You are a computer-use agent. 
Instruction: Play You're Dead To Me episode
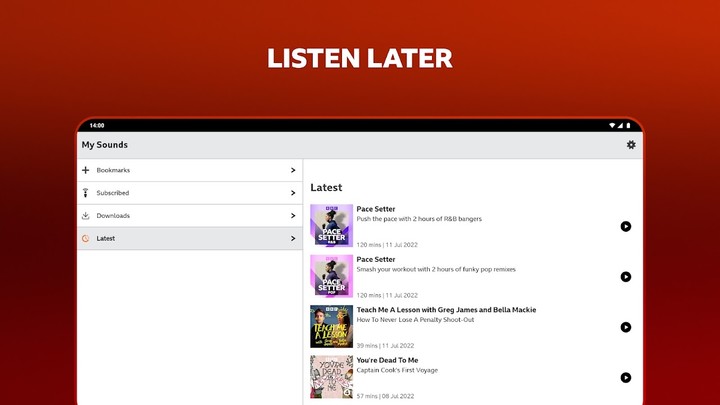(626, 377)
